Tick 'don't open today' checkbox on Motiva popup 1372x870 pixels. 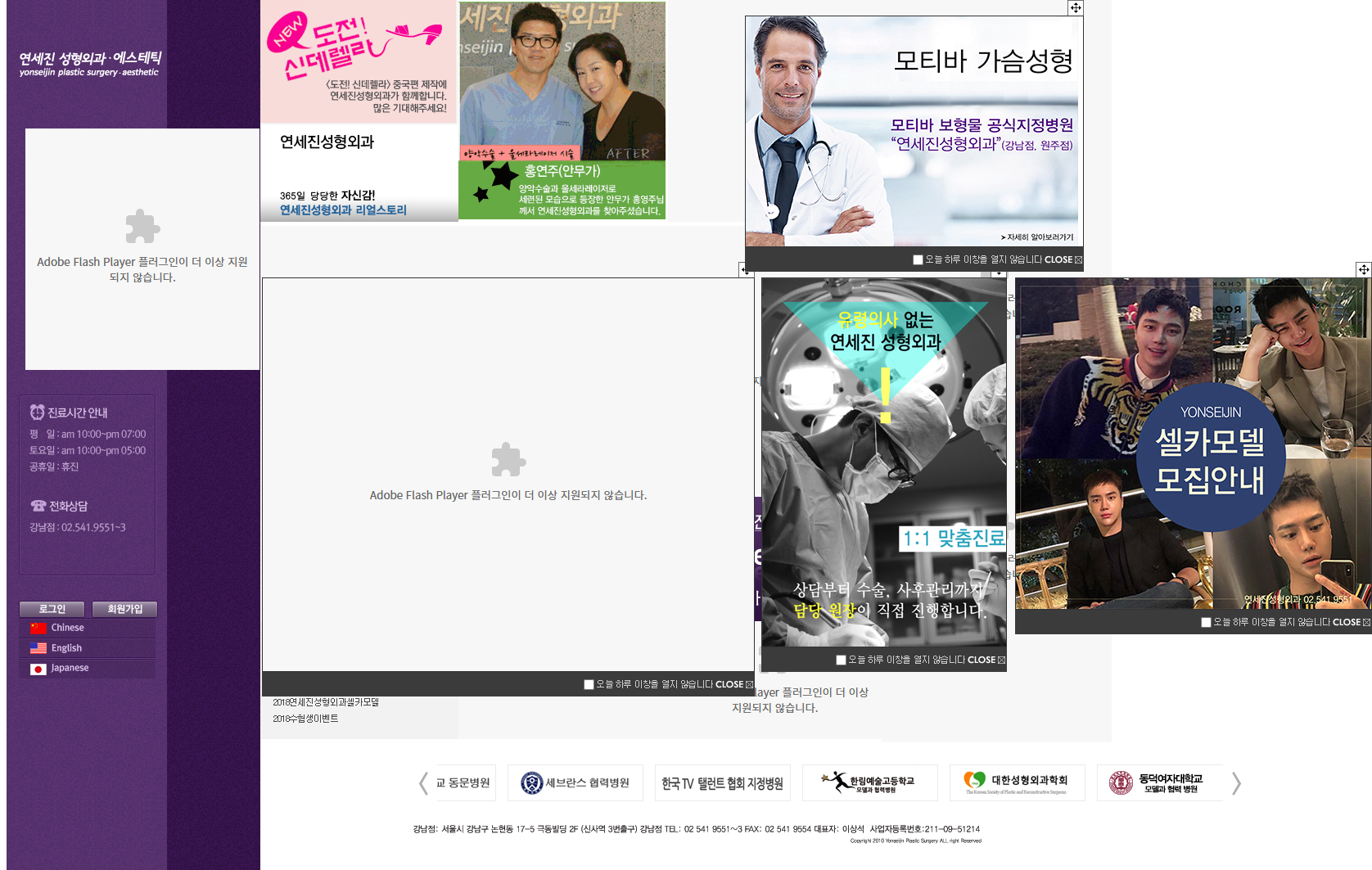[x=918, y=259]
